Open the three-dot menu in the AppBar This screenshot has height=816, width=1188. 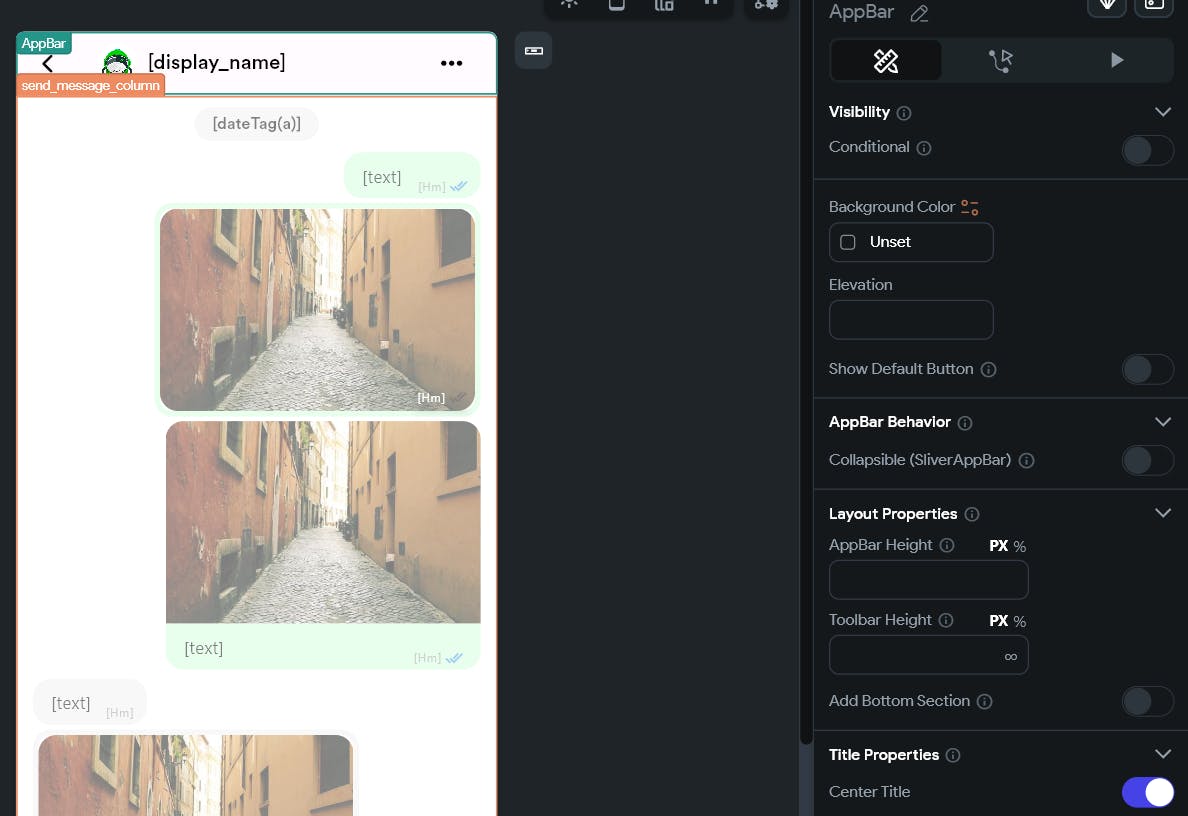[x=452, y=63]
